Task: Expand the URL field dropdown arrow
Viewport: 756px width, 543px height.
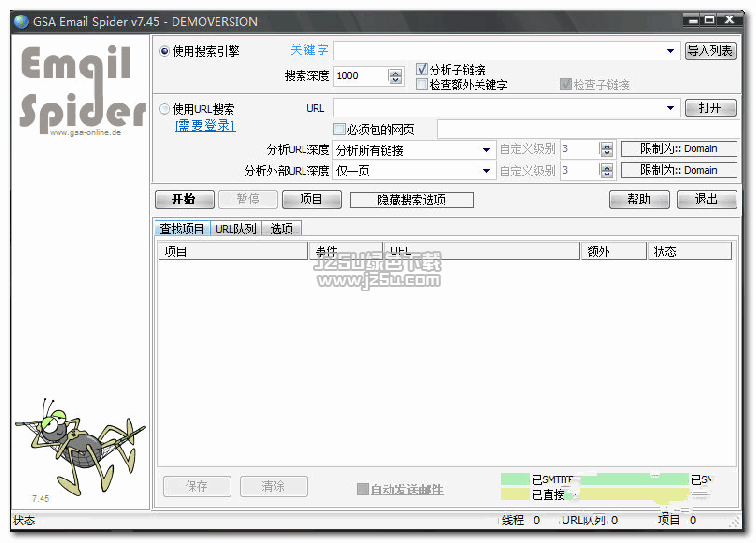Action: [670, 108]
